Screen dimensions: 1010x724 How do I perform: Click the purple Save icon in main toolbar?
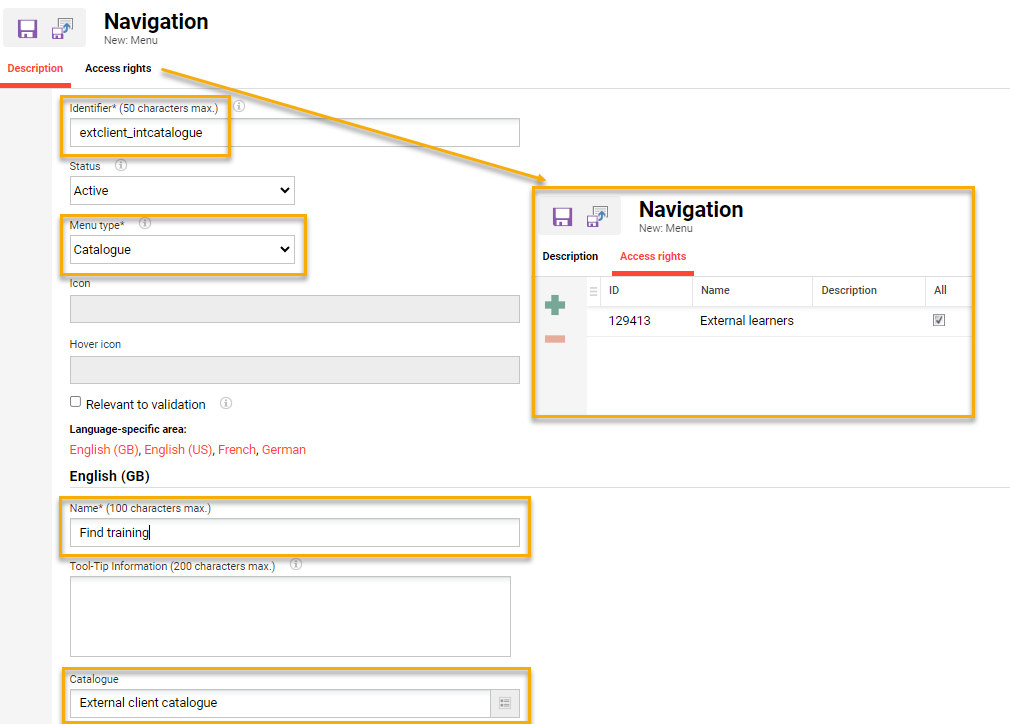point(27,29)
